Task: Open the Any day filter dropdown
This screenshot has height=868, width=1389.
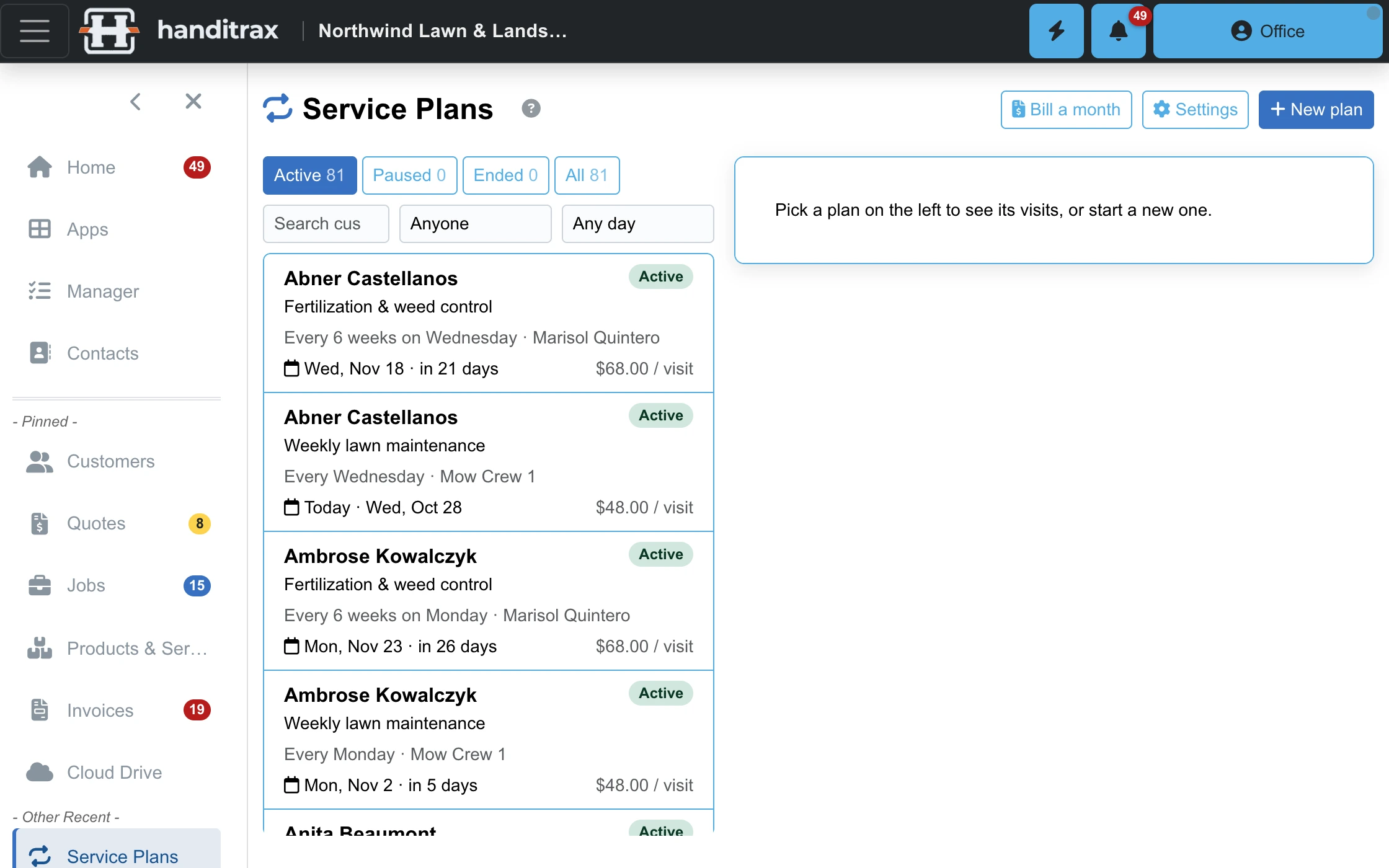Action: (637, 224)
